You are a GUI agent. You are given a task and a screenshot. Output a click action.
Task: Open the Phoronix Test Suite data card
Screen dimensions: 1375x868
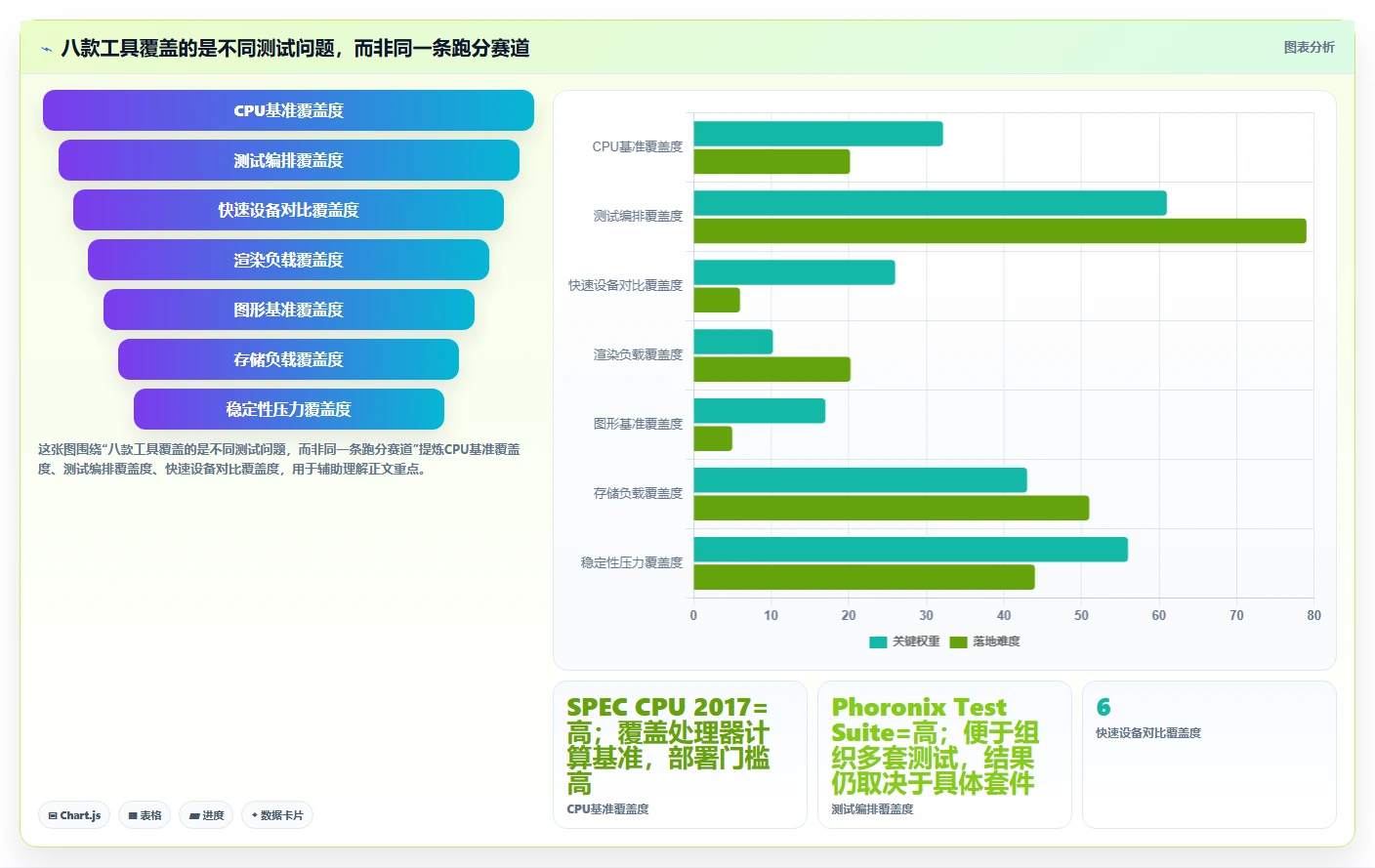pyautogui.click(x=944, y=755)
